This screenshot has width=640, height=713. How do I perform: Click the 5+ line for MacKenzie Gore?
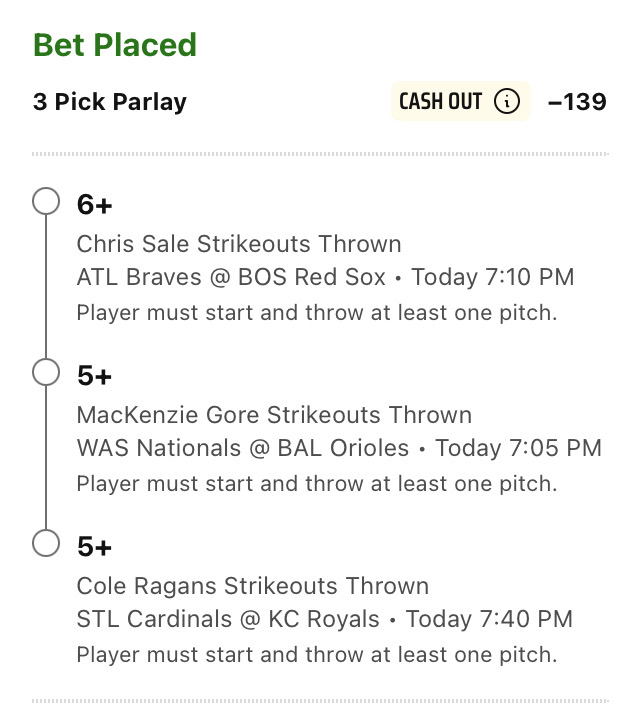click(x=94, y=375)
